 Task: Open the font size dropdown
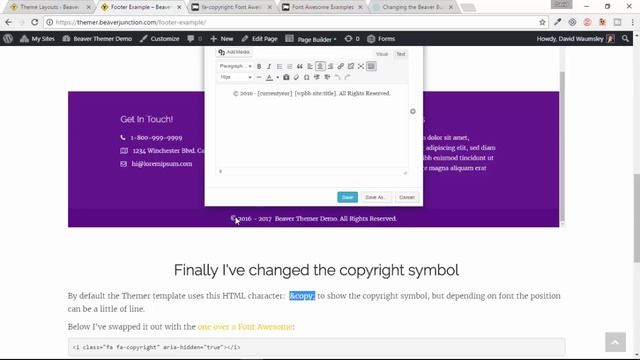point(235,77)
